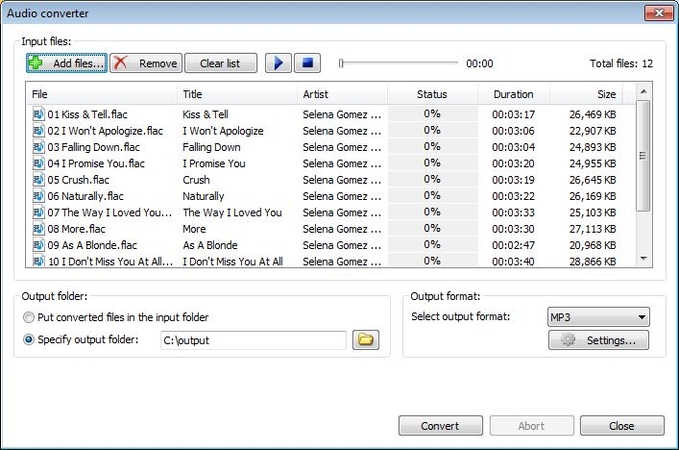Click size value 27,113 KB
Viewport: 679px width, 450px height.
tap(592, 229)
